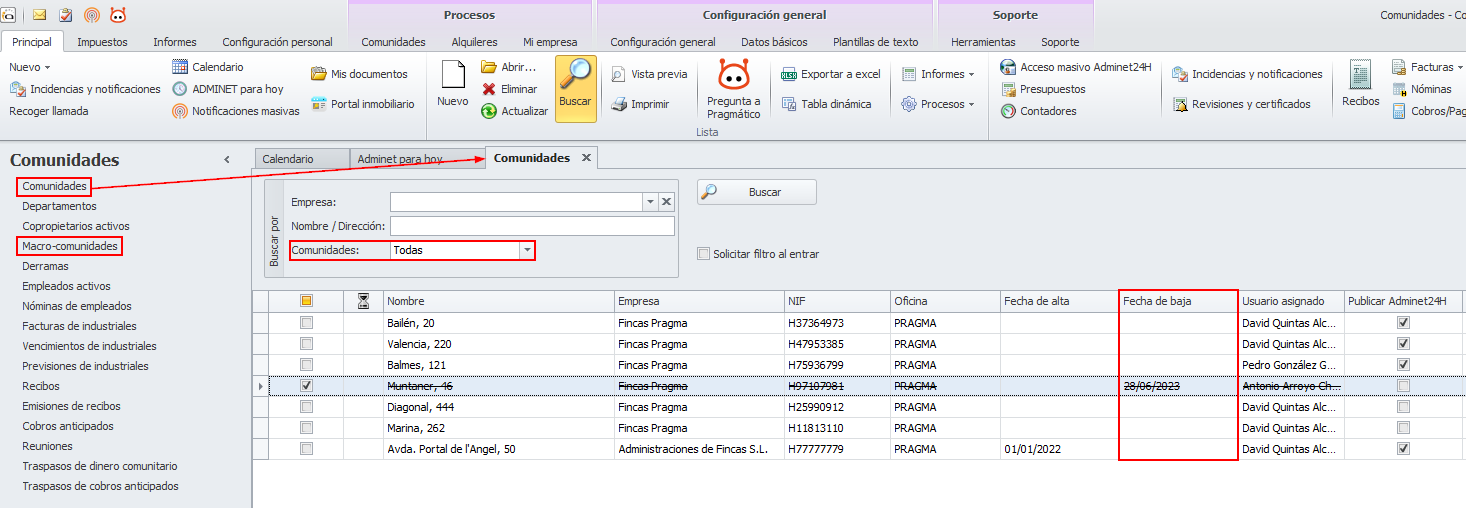The width and height of the screenshot is (1466, 508).
Task: Expand the Empresa dropdown arrow
Action: click(x=650, y=202)
